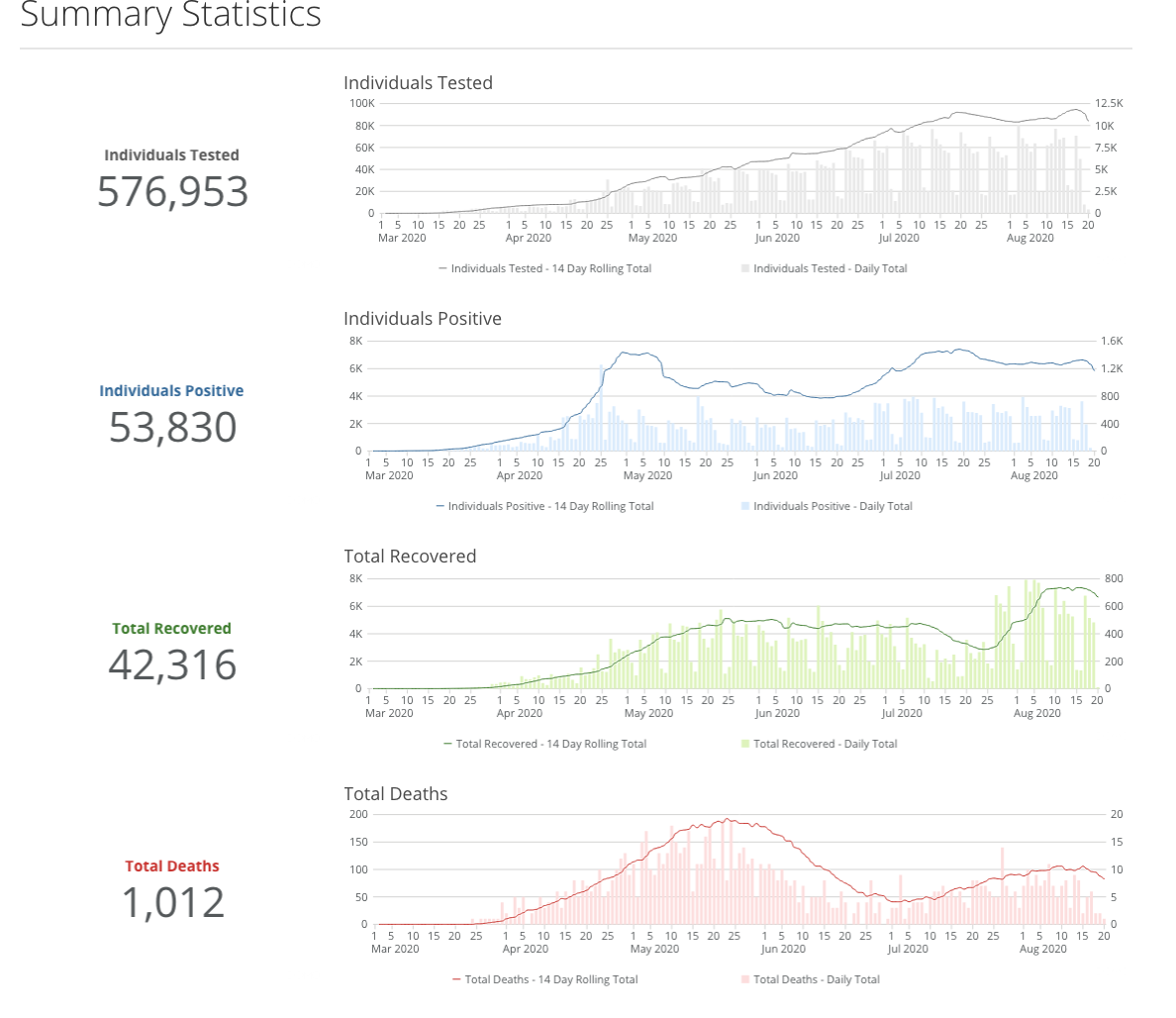This screenshot has width=1176, height=1018.
Task: Select the 53,830 positive count
Action: click(x=172, y=428)
